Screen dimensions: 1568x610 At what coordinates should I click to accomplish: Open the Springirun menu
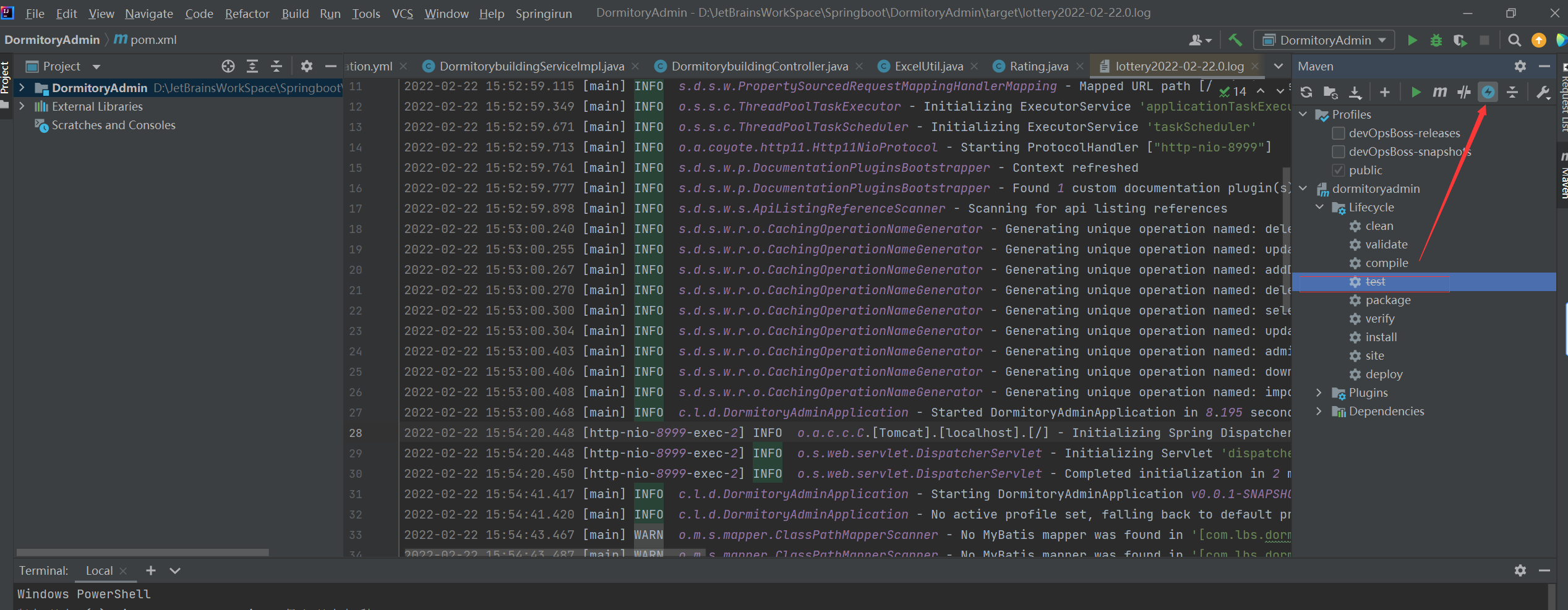(543, 13)
